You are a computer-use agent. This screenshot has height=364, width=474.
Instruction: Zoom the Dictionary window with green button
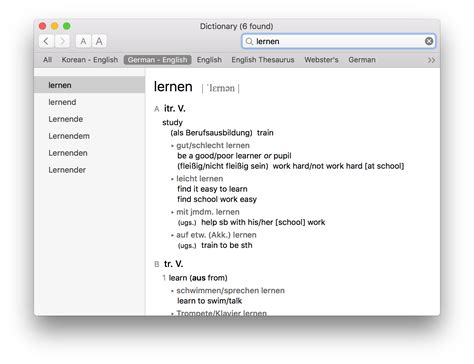[x=67, y=26]
